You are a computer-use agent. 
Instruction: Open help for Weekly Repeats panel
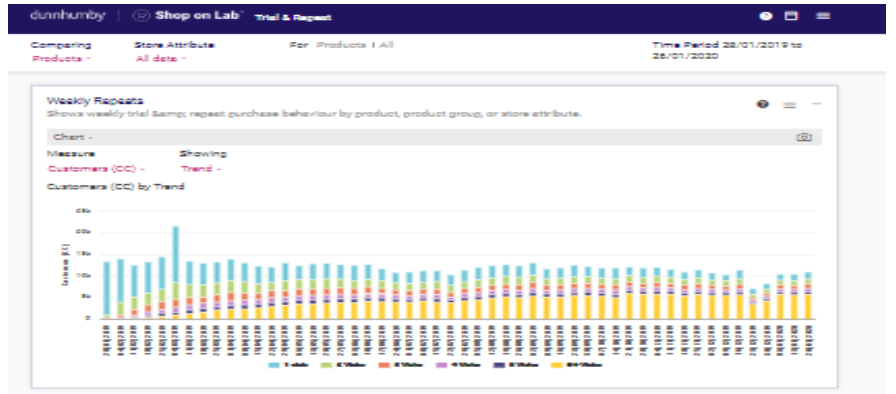[x=762, y=104]
